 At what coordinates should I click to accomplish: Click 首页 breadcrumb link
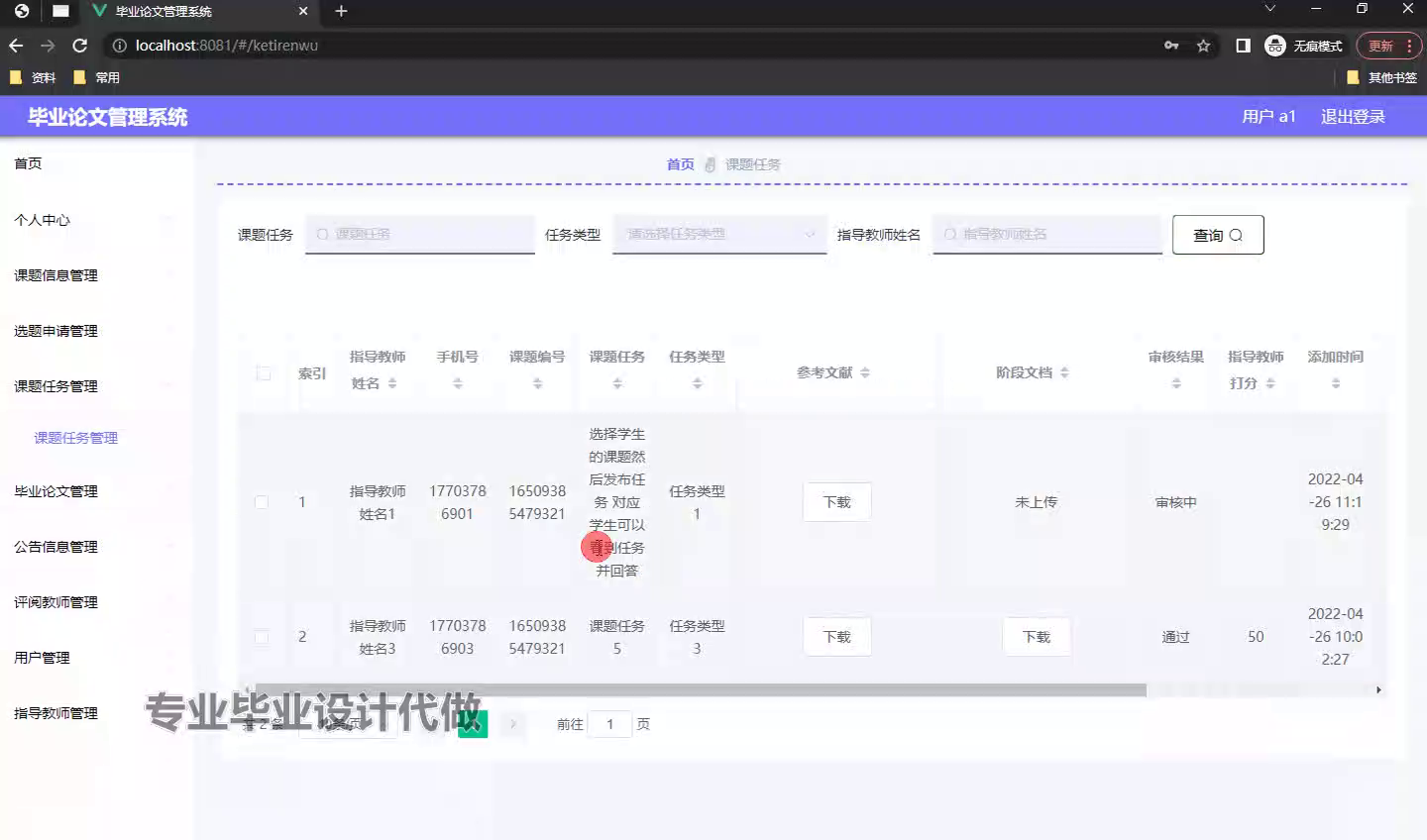click(681, 164)
